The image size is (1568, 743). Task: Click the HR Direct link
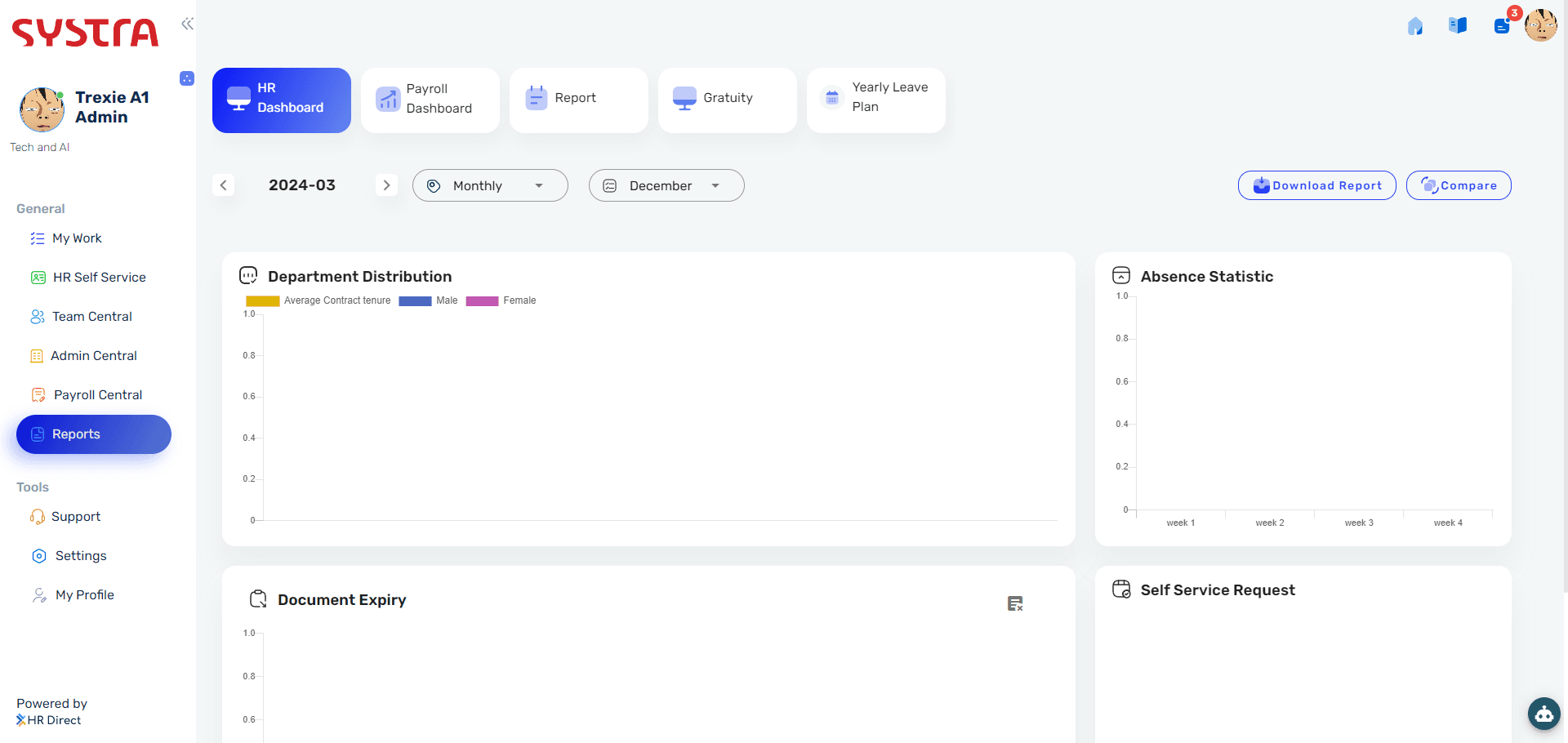[x=49, y=720]
